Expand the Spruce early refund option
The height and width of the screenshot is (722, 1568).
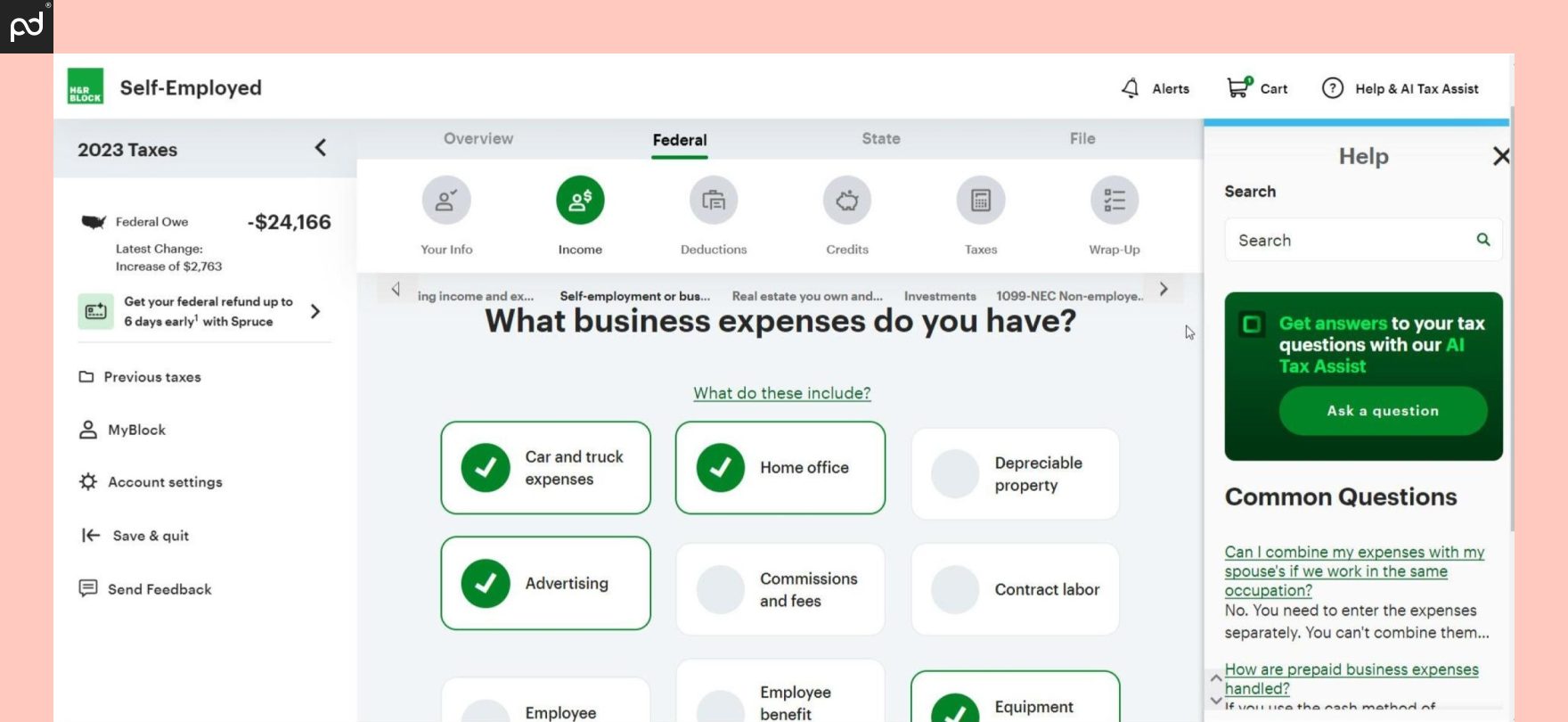coord(314,312)
